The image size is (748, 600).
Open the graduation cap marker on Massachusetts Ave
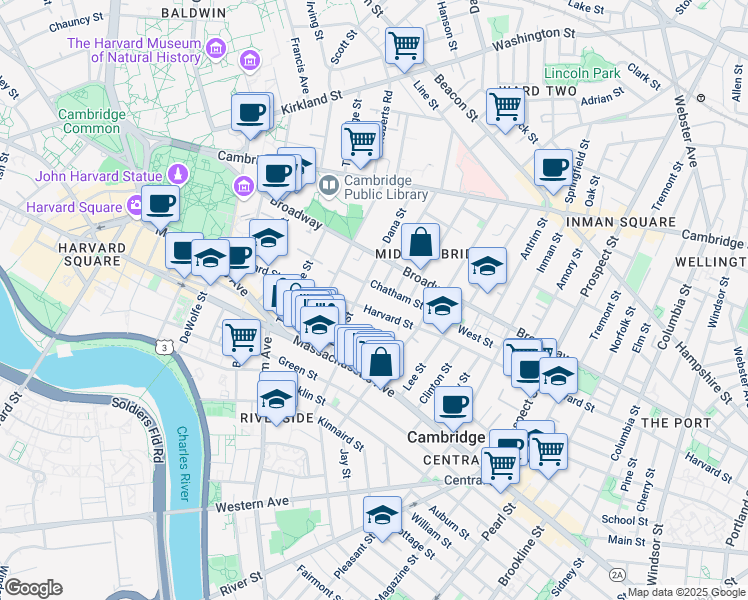(319, 329)
